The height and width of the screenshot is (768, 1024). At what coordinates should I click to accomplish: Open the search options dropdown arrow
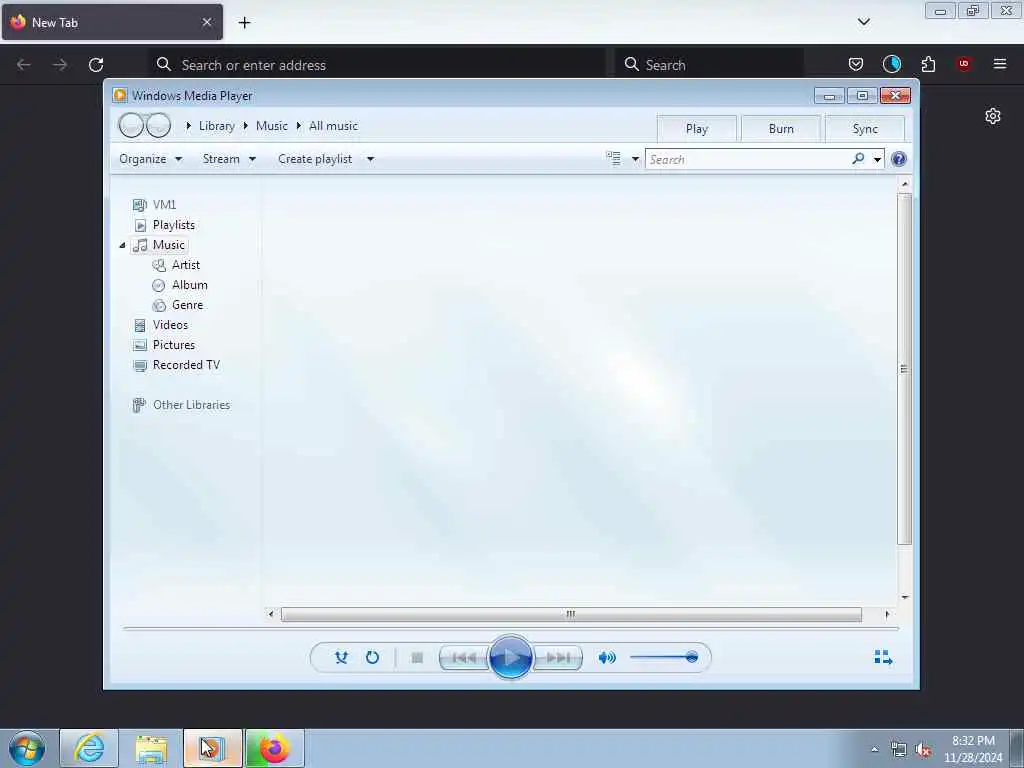(877, 159)
